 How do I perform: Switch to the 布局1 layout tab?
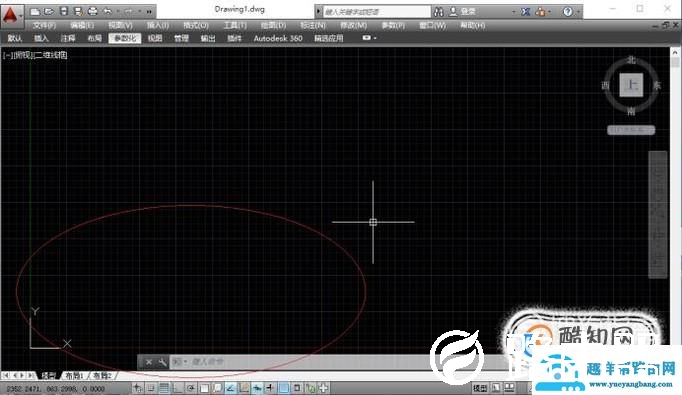point(74,375)
